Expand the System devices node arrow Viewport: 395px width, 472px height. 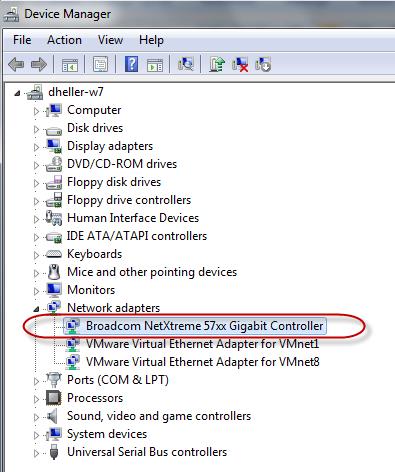36,435
